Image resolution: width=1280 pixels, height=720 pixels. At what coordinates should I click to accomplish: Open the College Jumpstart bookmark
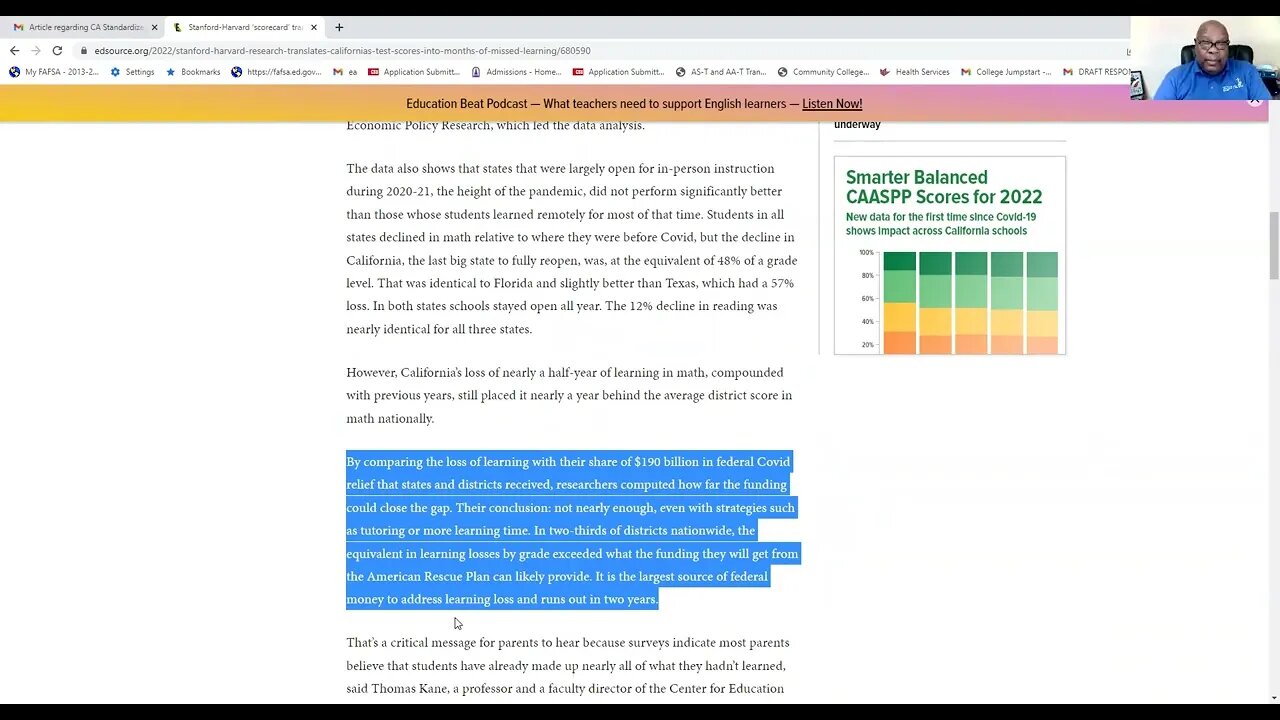click(x=1006, y=72)
